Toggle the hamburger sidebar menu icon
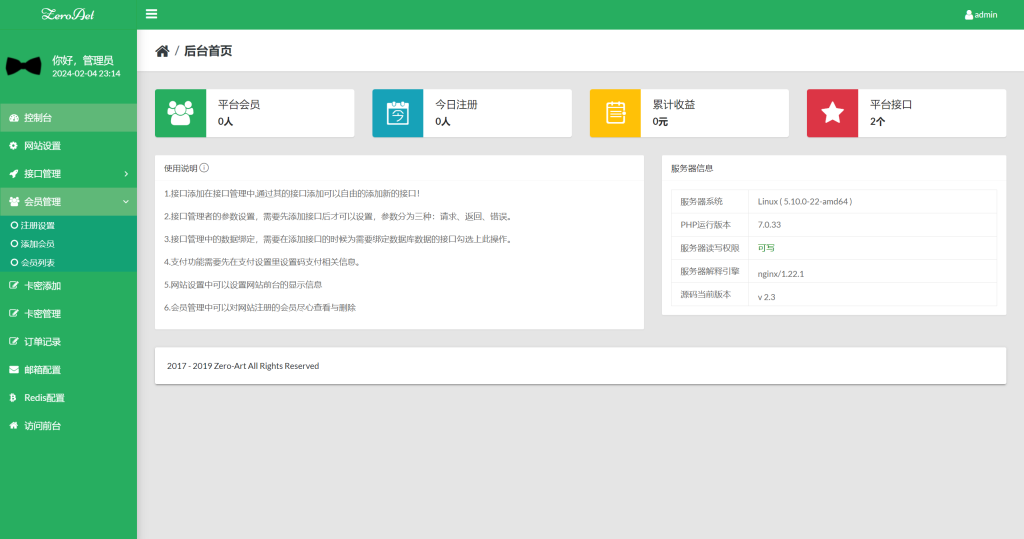Screen dimensions: 1024x539 pyautogui.click(x=152, y=14)
